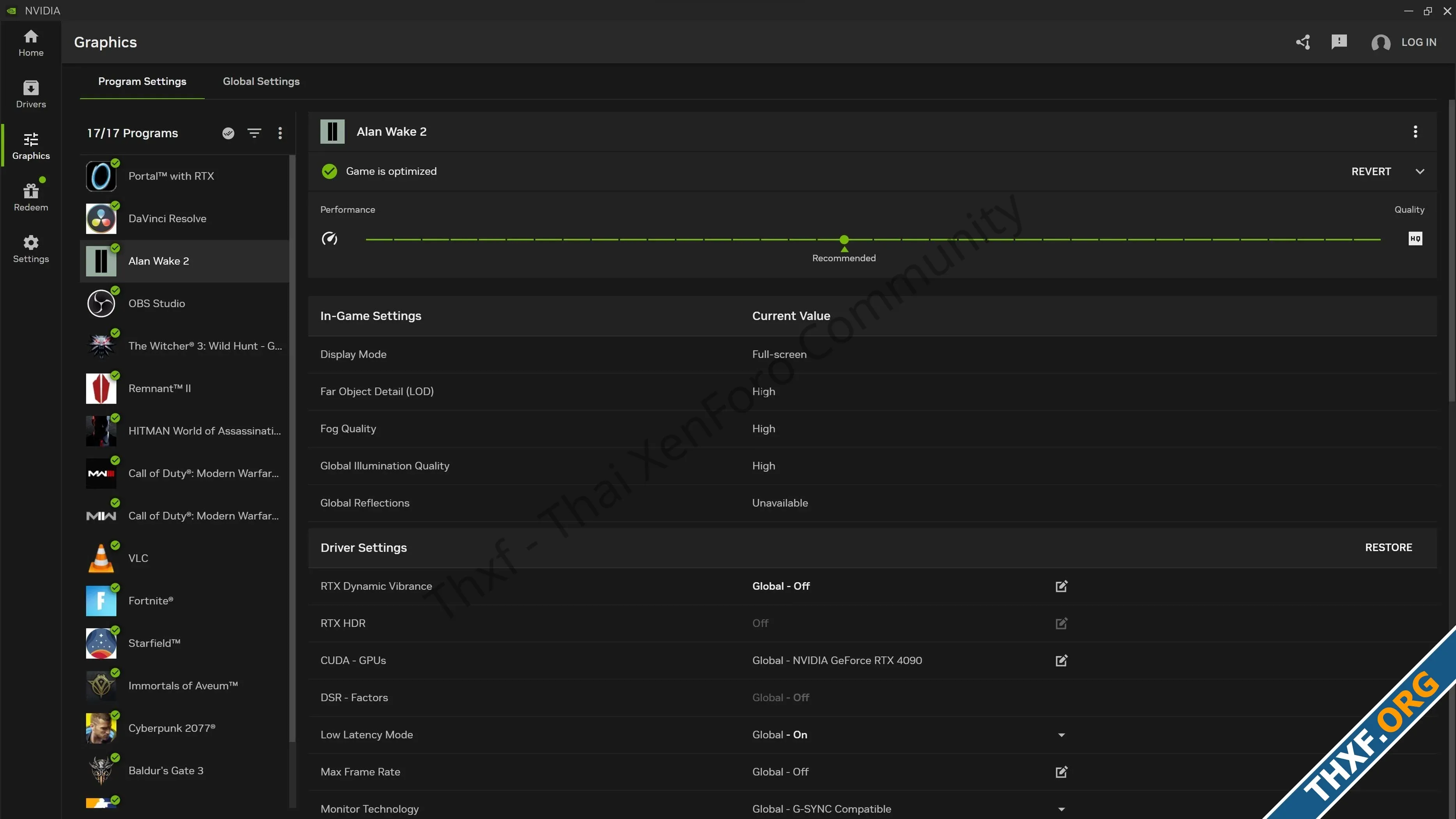
Task: Edit the Max Frame Rate setting
Action: [1061, 771]
